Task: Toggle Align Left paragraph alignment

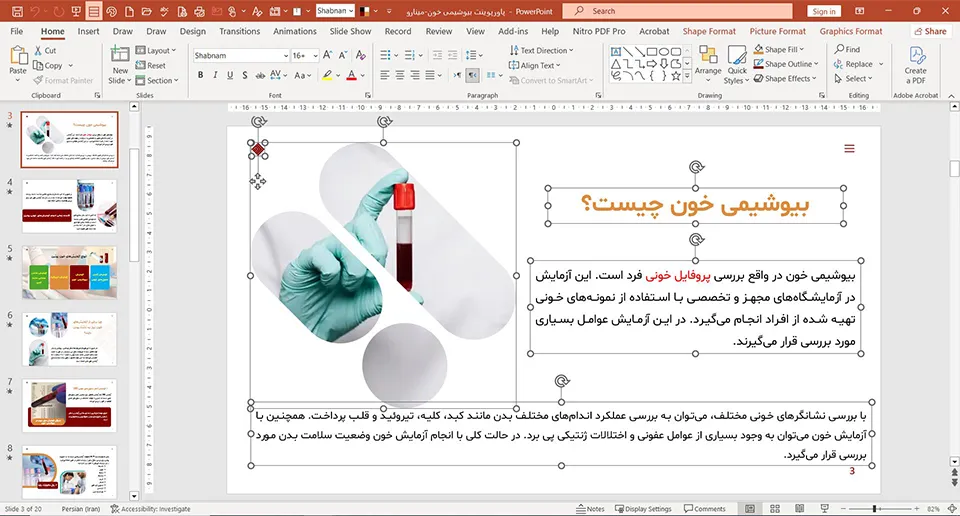Action: pyautogui.click(x=384, y=75)
